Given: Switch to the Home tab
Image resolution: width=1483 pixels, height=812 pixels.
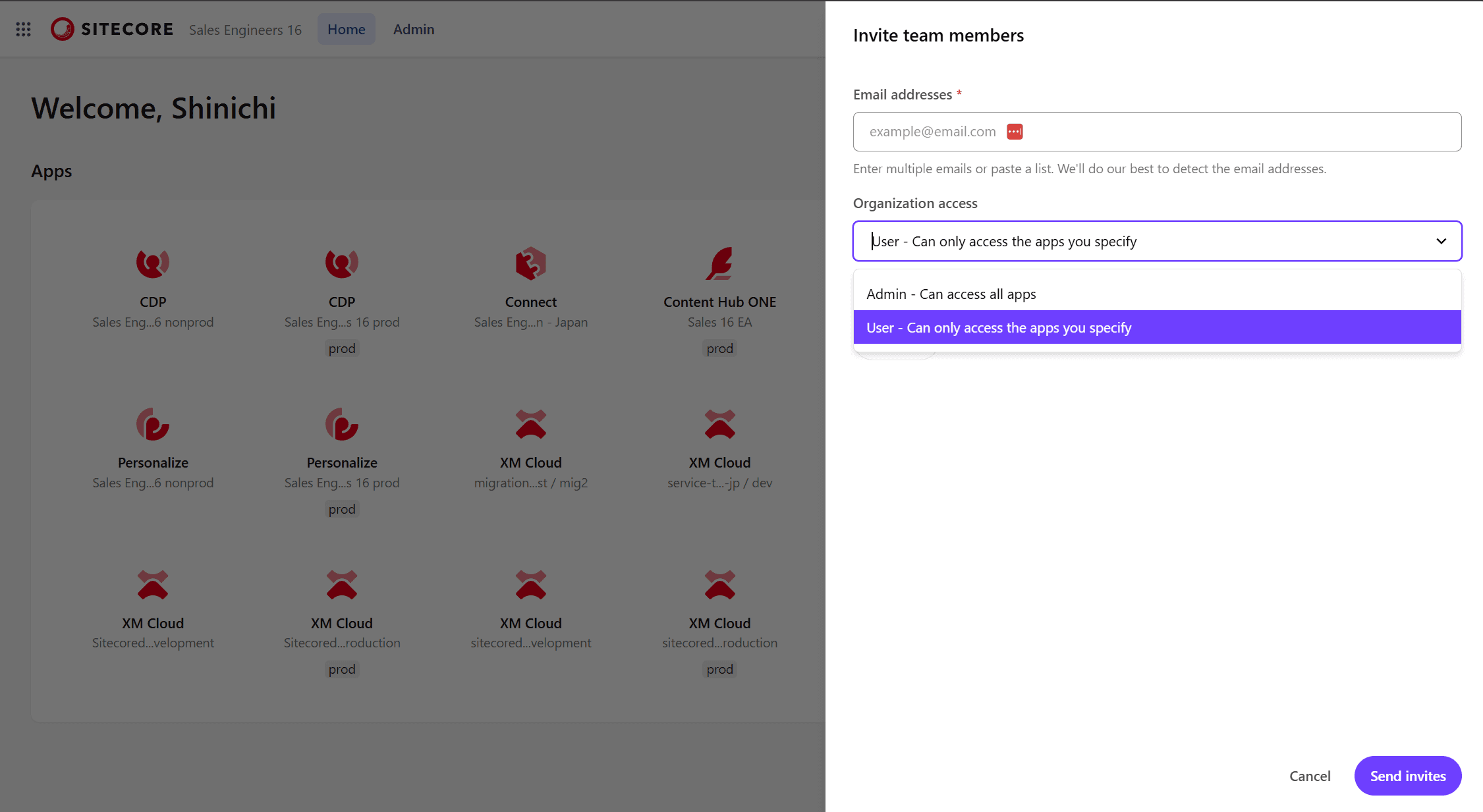Looking at the screenshot, I should (346, 30).
